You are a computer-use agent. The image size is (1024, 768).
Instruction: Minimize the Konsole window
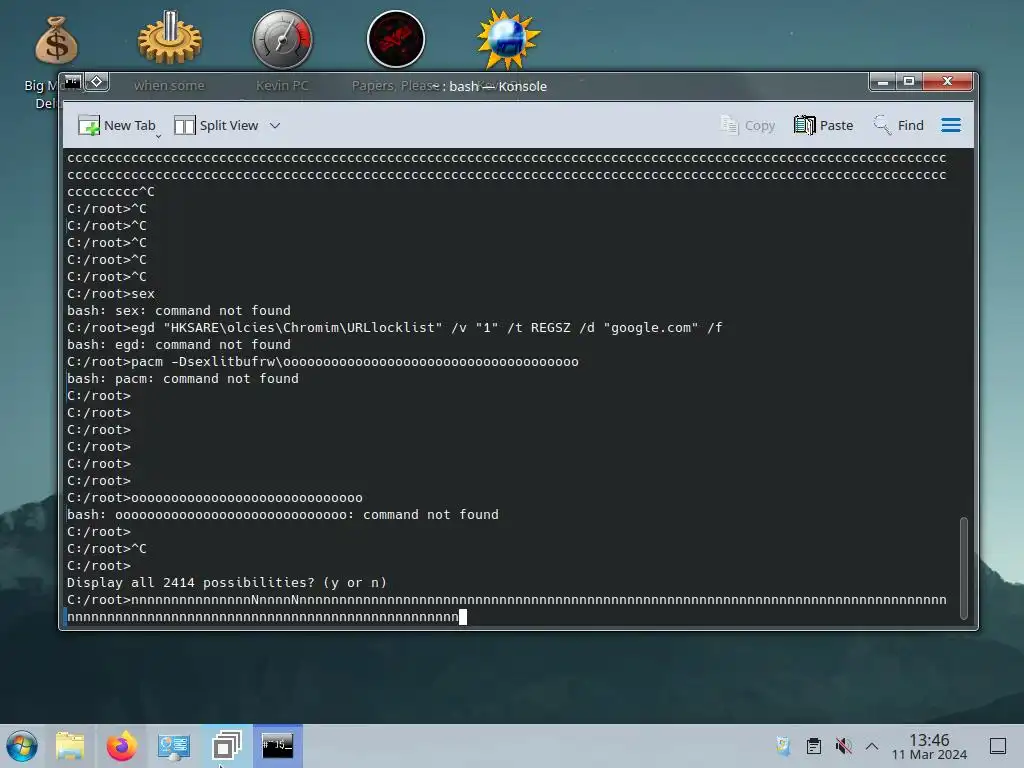pyautogui.click(x=882, y=82)
